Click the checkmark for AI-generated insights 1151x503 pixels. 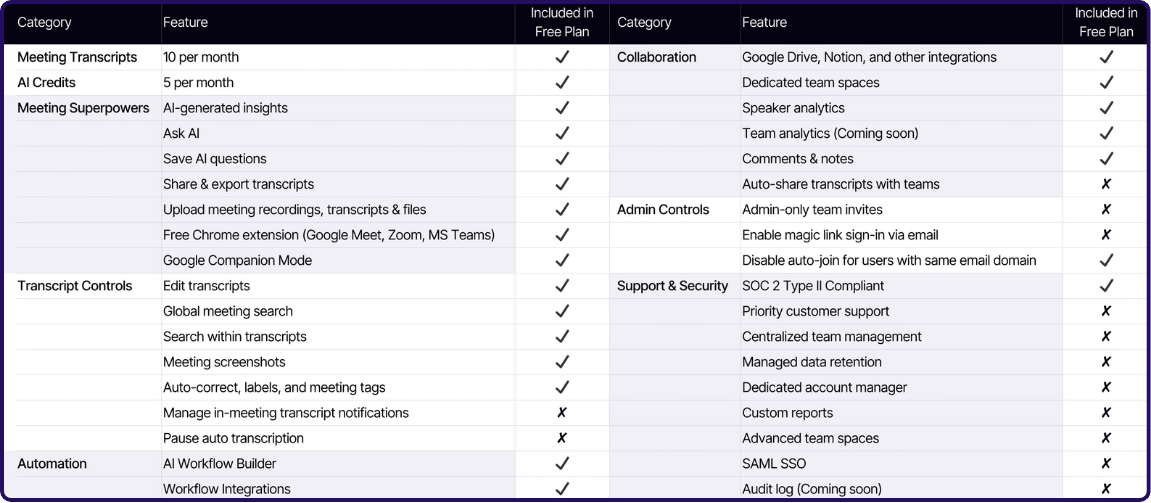562,108
